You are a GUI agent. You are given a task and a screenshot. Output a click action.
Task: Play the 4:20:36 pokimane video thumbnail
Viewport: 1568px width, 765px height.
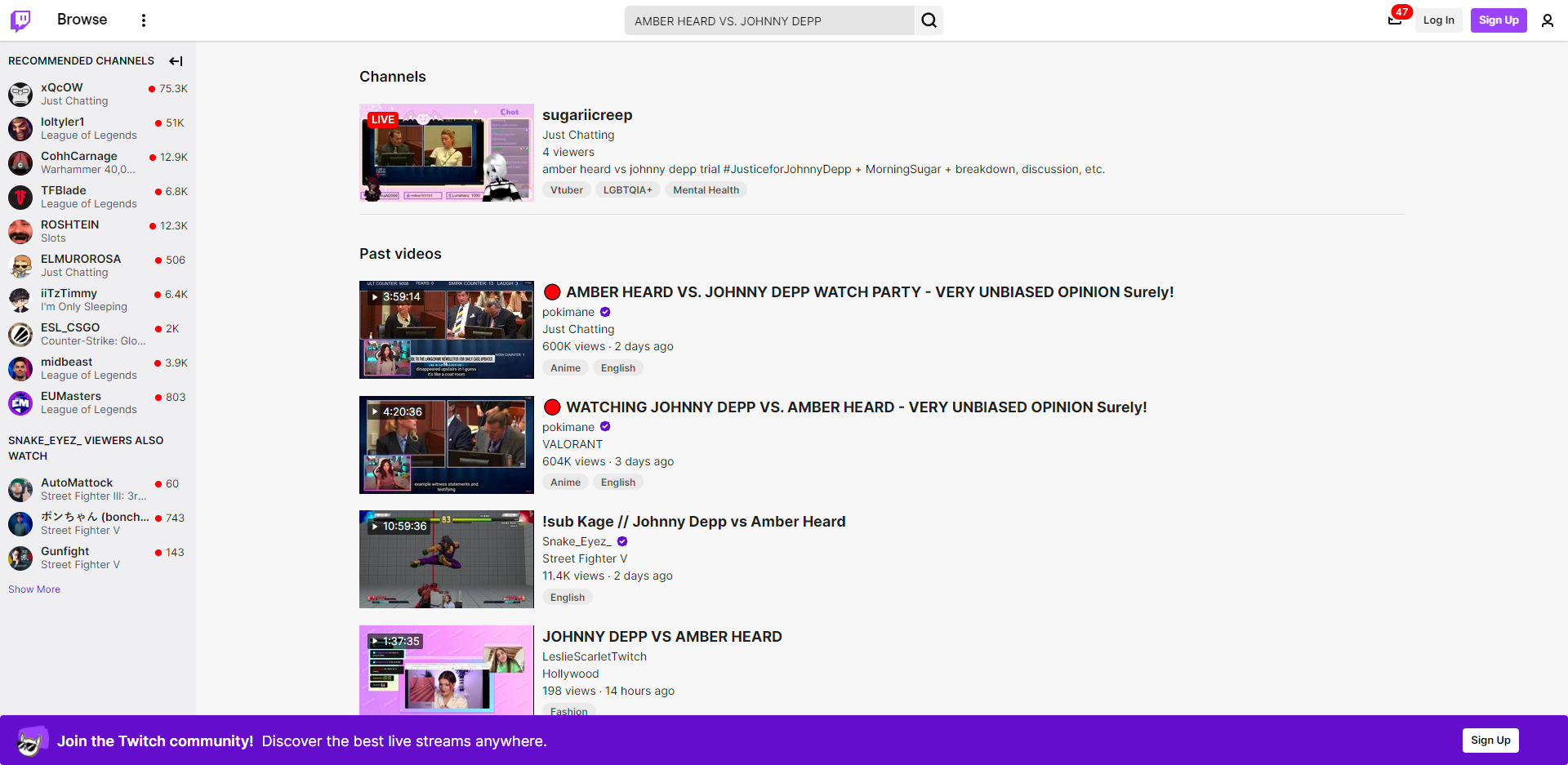pos(447,445)
